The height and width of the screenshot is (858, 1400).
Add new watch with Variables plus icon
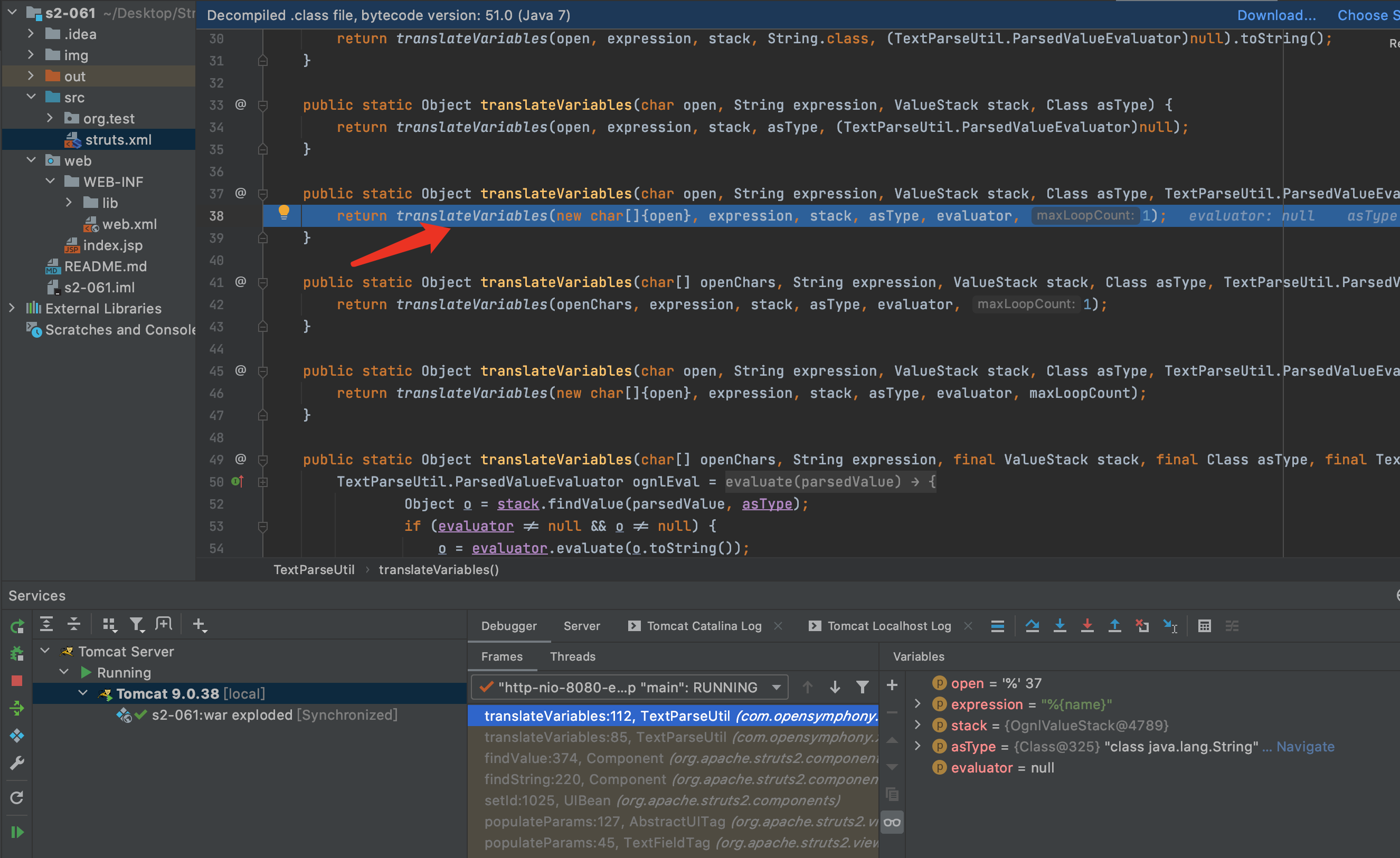pos(892,685)
